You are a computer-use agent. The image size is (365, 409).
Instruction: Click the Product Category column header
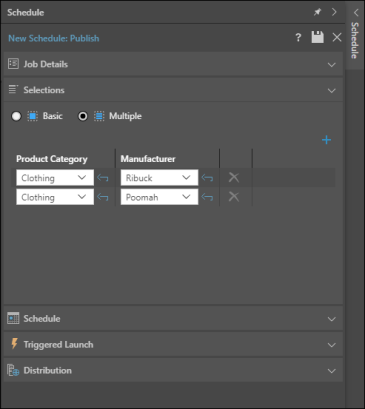click(52, 159)
